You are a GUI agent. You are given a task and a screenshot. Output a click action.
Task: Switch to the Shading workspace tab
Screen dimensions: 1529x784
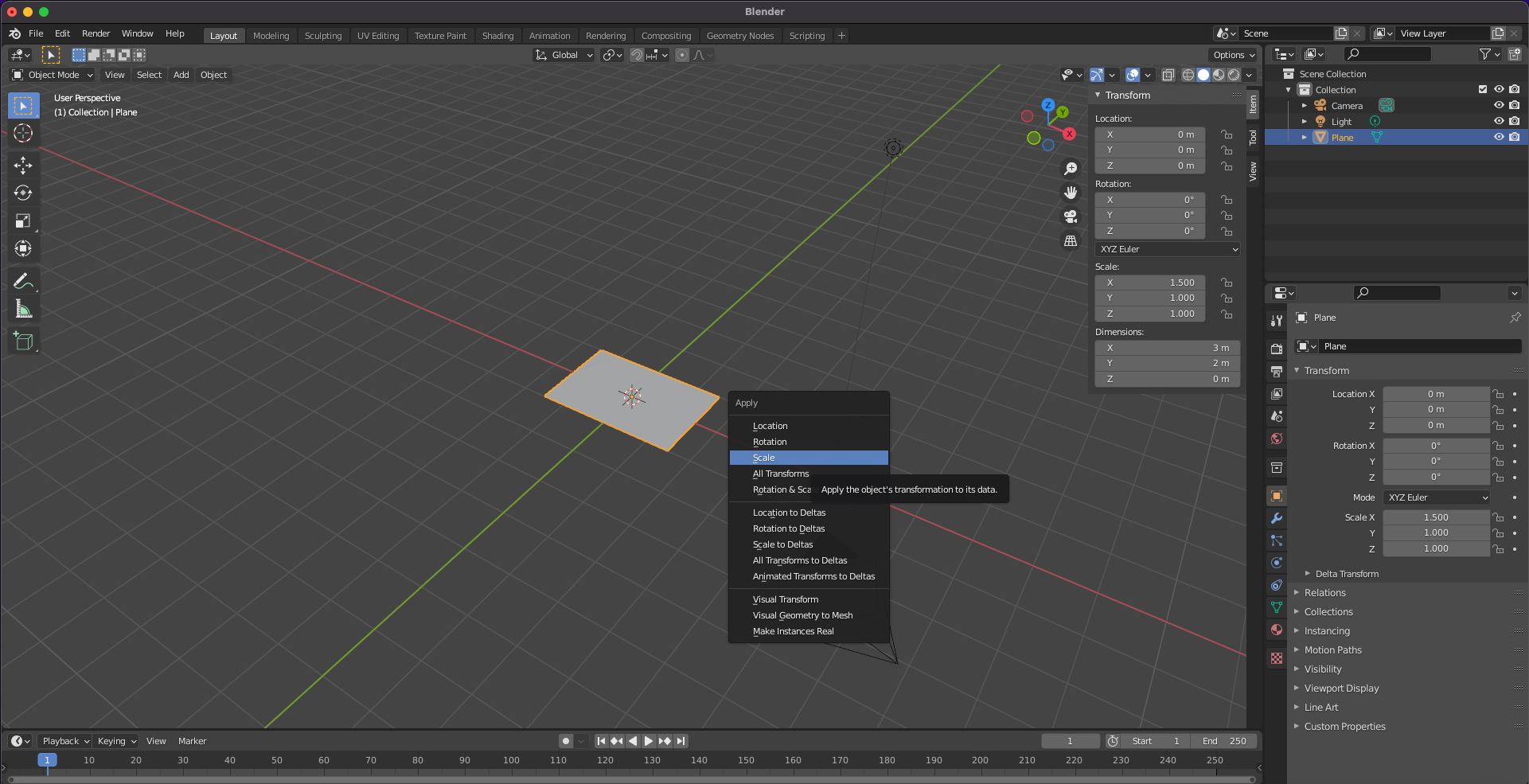498,36
